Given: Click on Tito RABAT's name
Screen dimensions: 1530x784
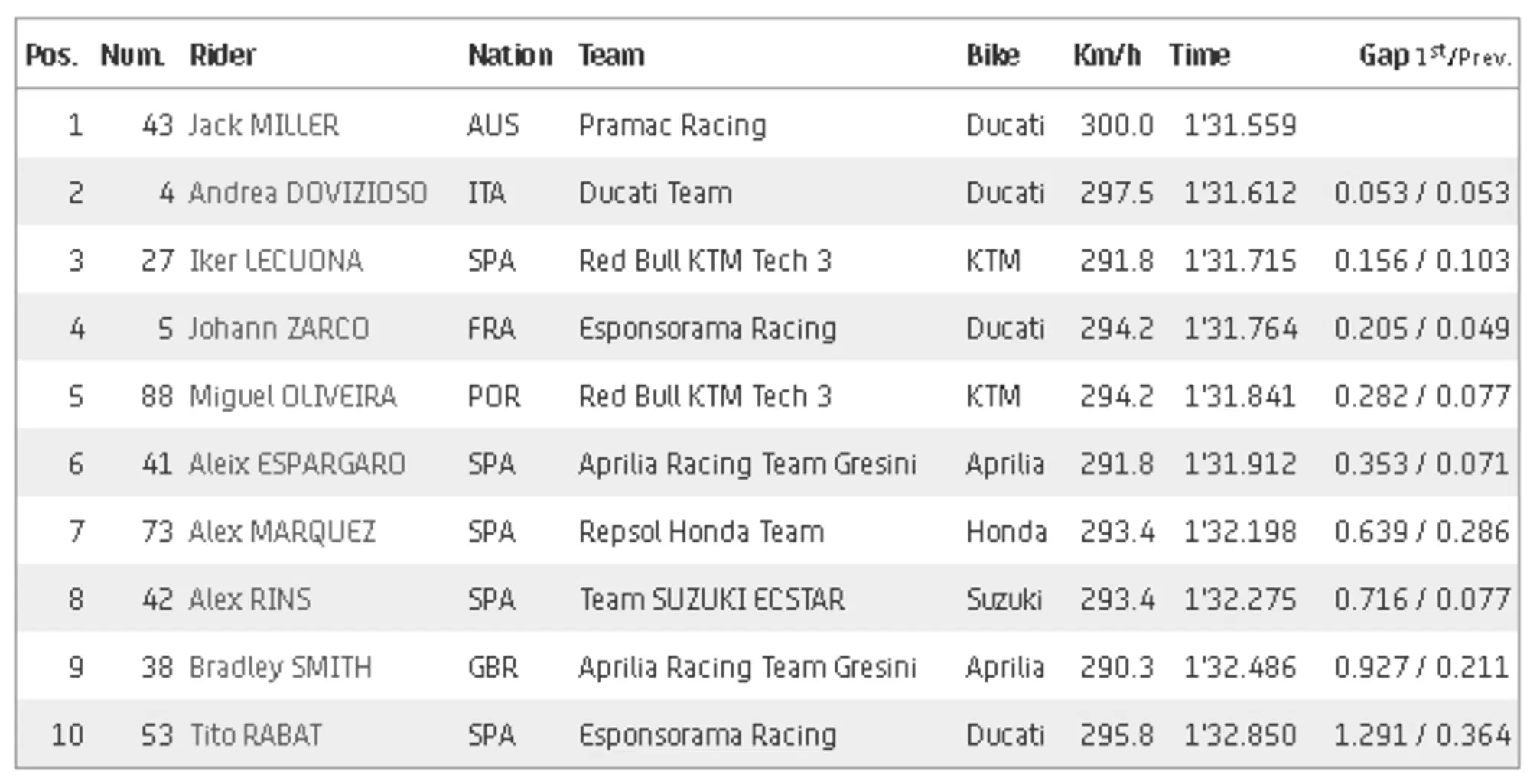Looking at the screenshot, I should 256,735.
